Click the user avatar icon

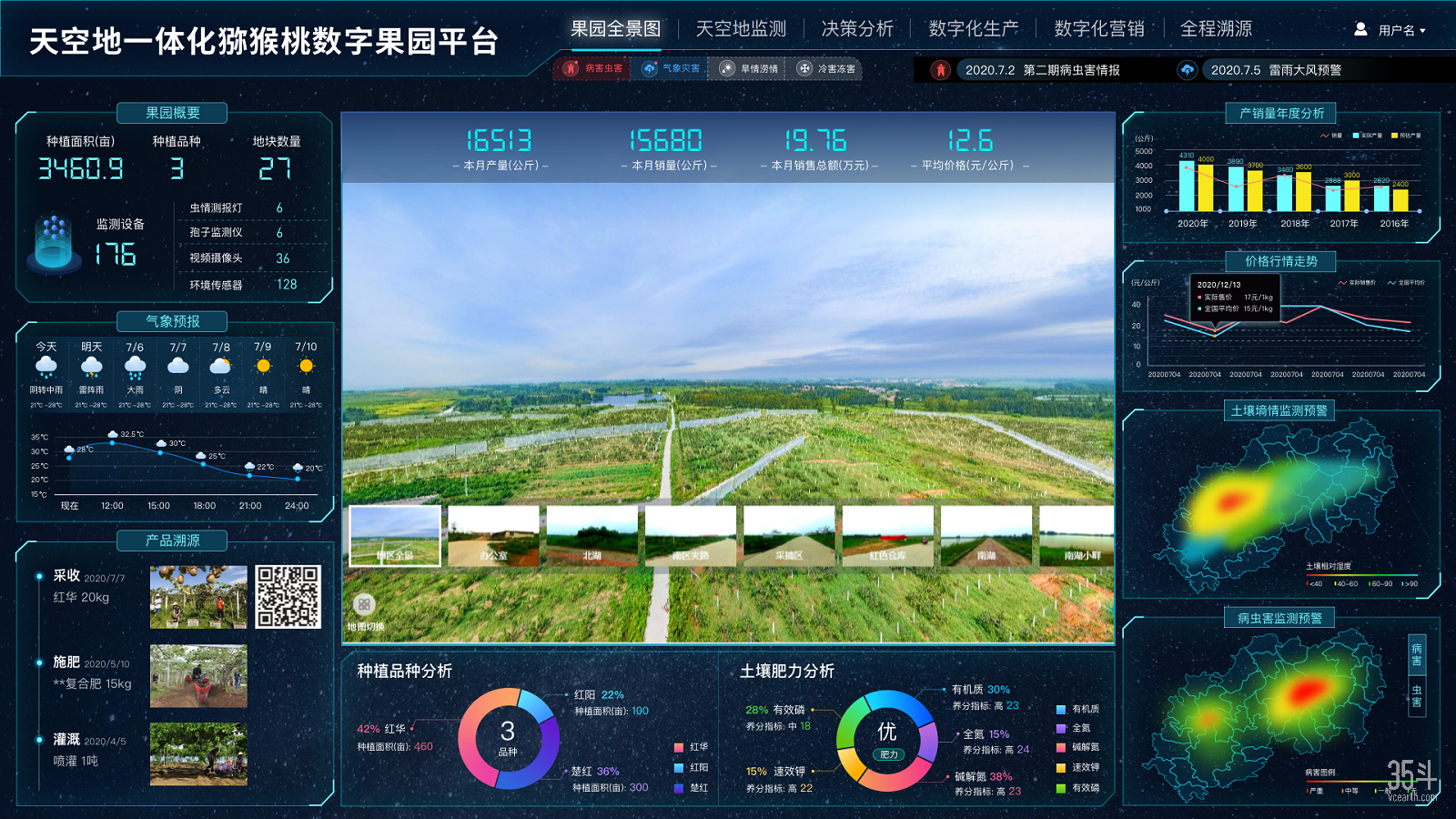pos(1360,29)
